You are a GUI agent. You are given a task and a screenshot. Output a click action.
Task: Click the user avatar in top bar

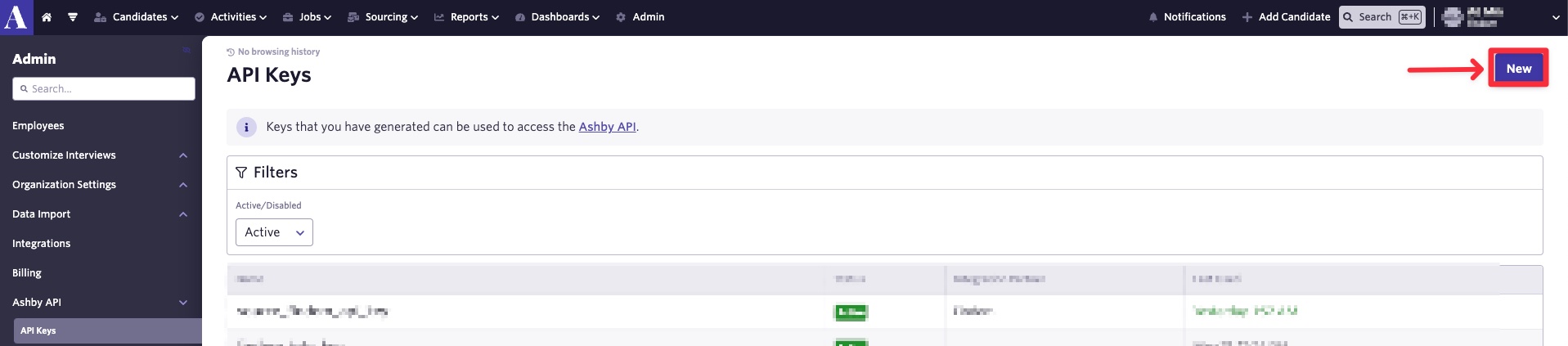(x=1453, y=17)
